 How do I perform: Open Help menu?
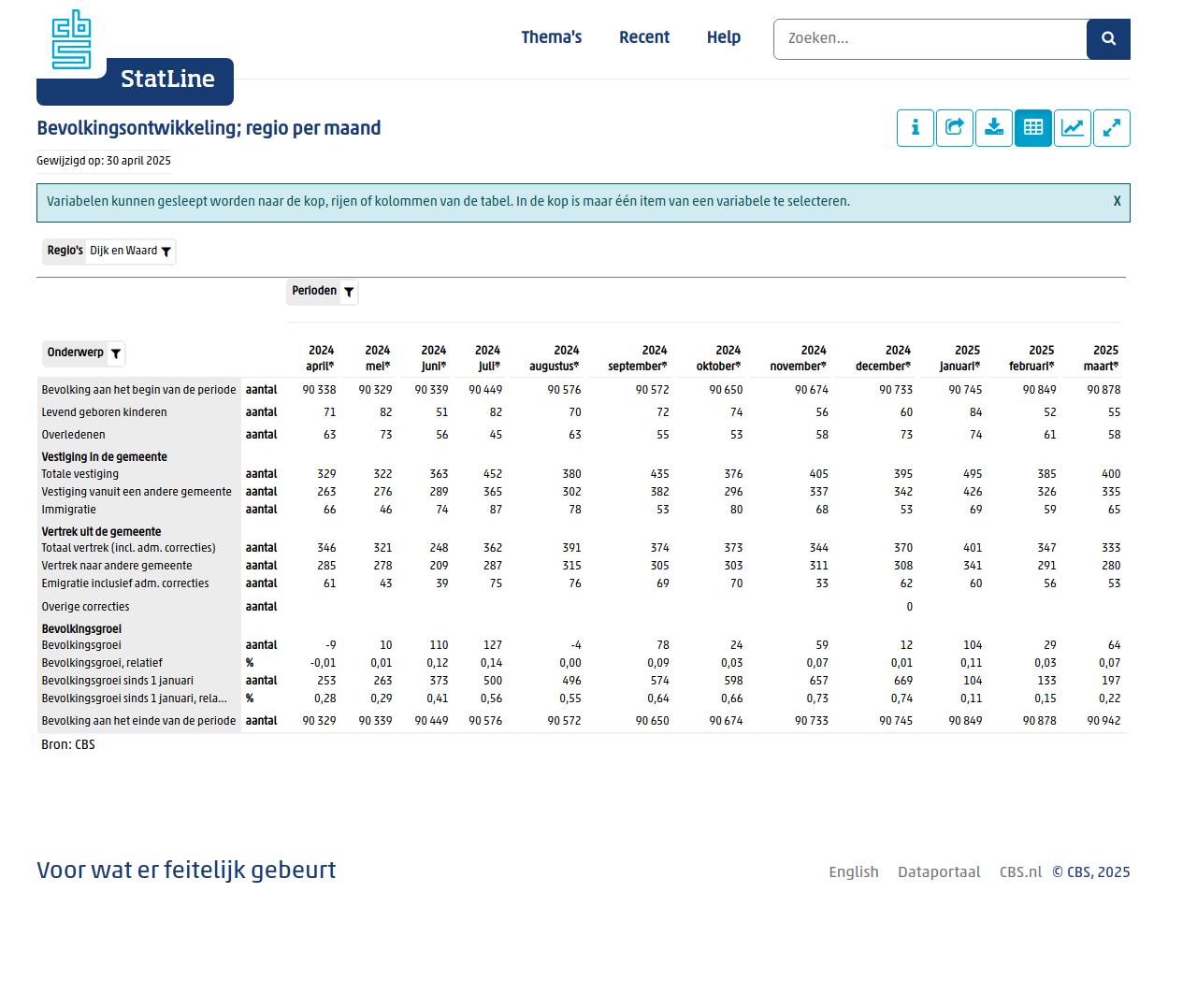coord(724,37)
